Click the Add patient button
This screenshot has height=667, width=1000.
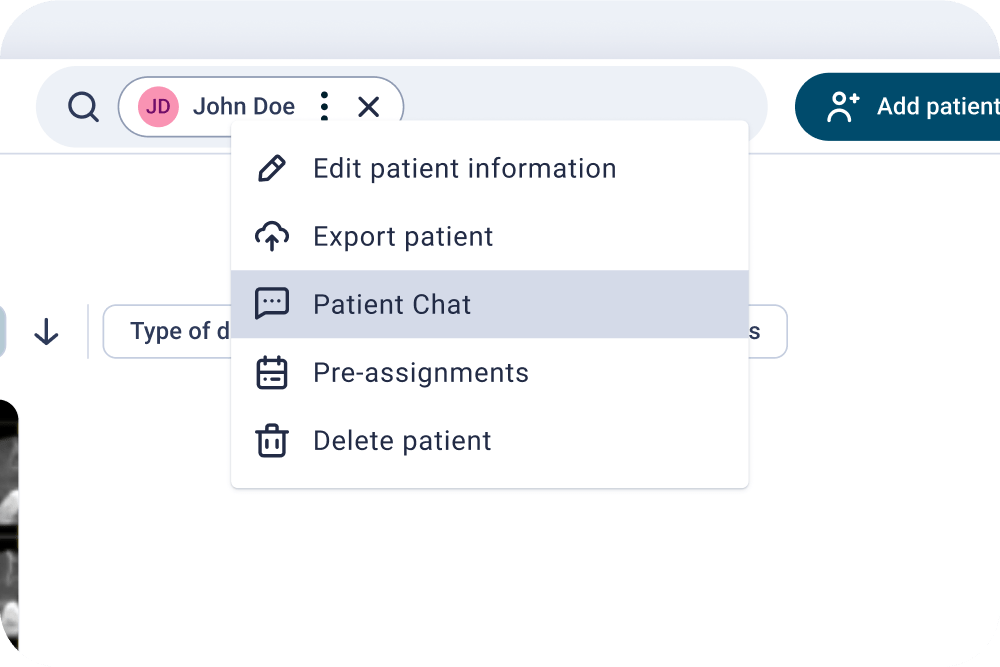click(897, 106)
